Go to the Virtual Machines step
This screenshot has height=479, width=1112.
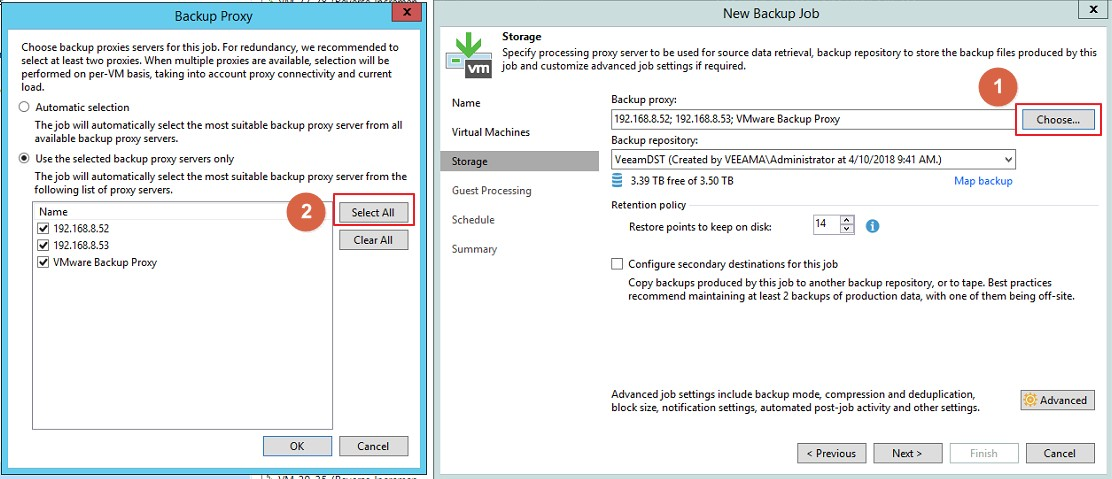click(491, 132)
